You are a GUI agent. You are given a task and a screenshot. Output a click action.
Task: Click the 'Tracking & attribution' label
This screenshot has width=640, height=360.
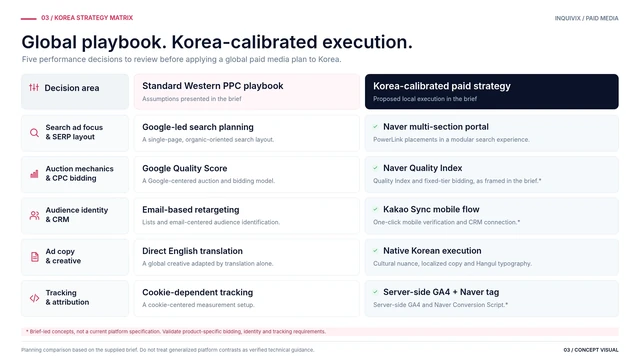67,297
